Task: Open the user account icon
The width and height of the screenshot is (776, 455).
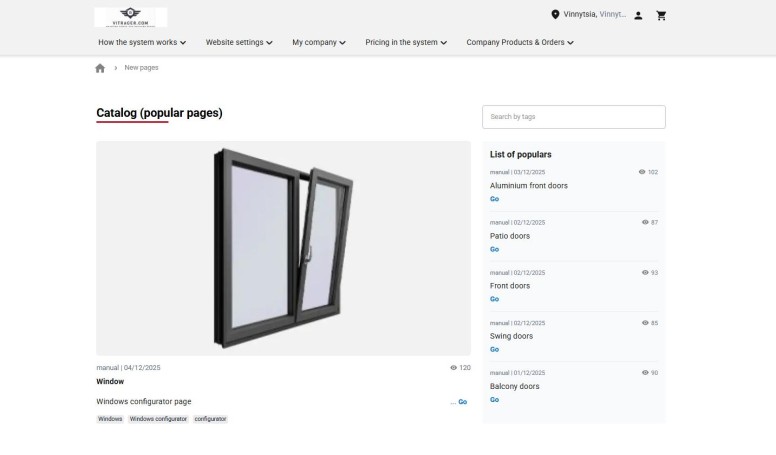Action: click(x=638, y=16)
